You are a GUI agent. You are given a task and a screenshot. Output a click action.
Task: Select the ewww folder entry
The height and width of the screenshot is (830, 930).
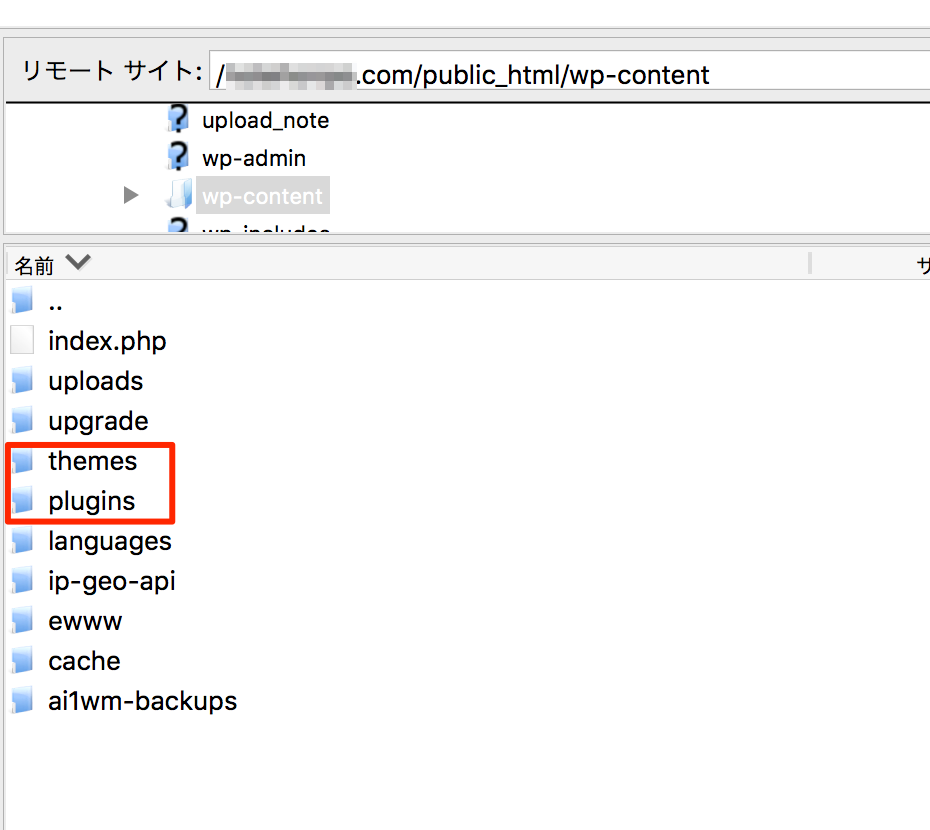pyautogui.click(x=85, y=621)
